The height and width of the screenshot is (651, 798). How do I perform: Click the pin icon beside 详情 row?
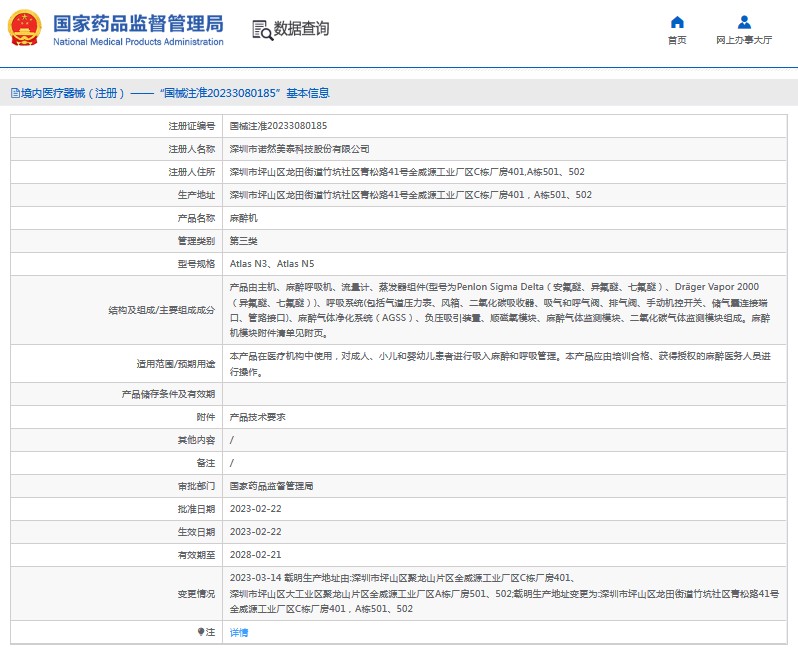tap(201, 632)
